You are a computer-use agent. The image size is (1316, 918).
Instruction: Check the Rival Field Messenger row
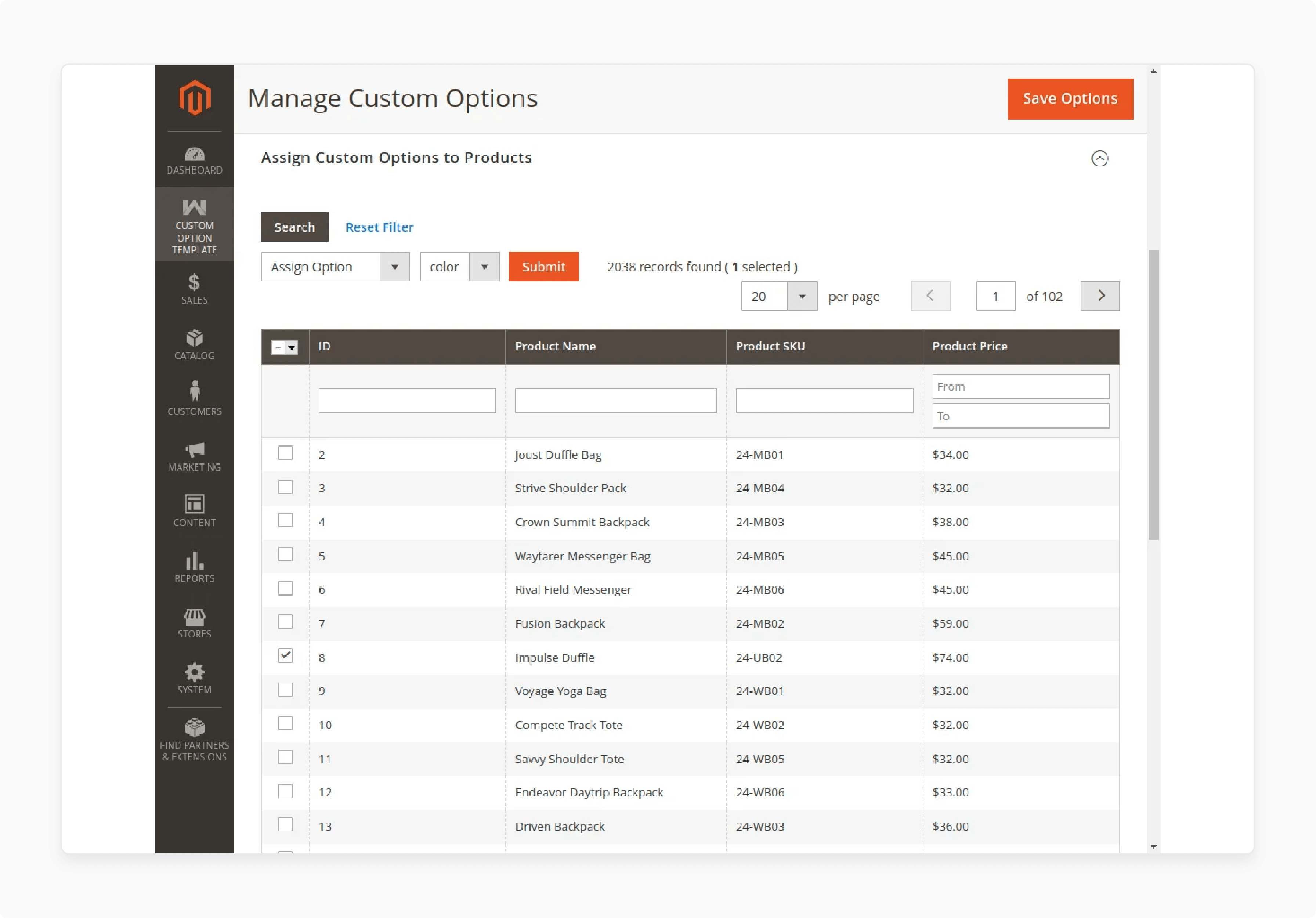[x=285, y=589]
